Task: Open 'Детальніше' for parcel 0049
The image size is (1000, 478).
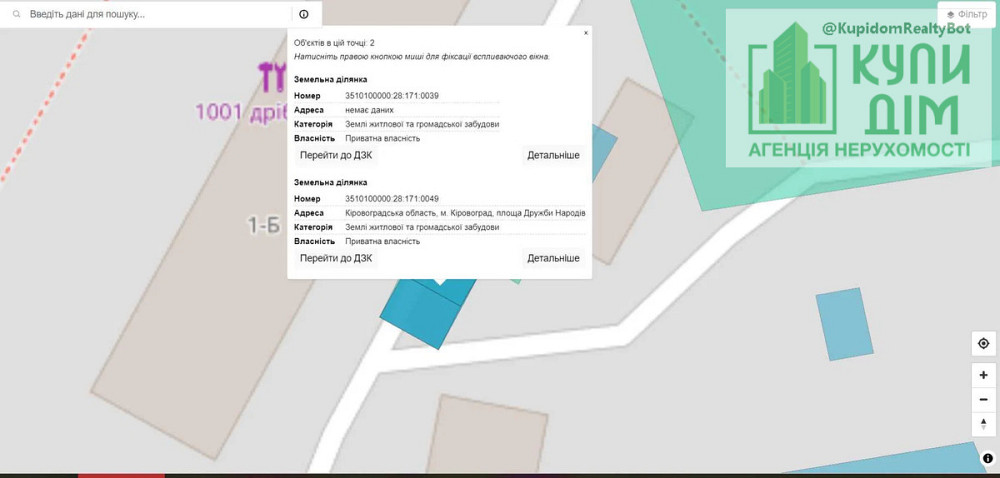Action: point(553,258)
